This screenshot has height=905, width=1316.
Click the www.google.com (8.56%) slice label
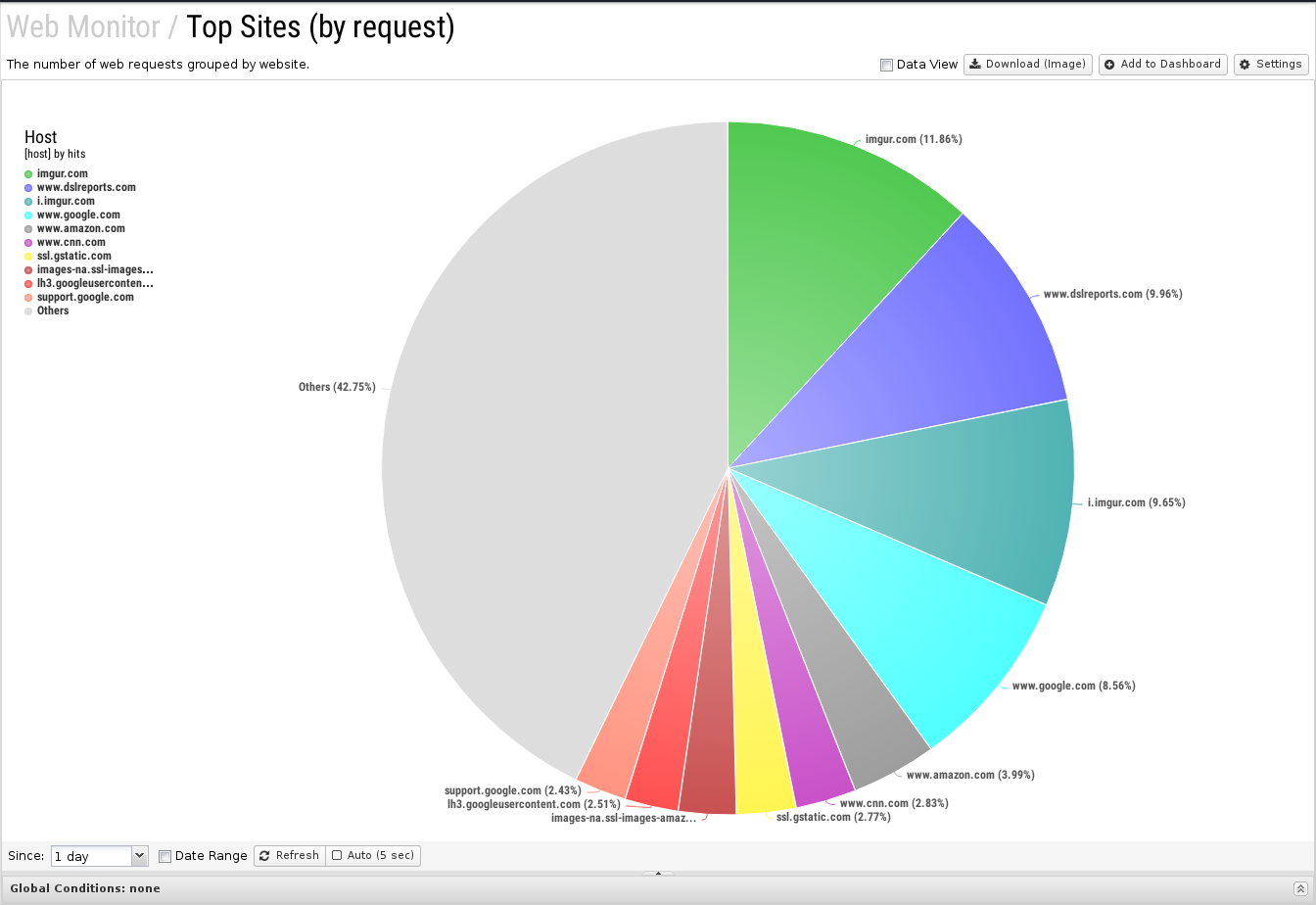[1073, 686]
